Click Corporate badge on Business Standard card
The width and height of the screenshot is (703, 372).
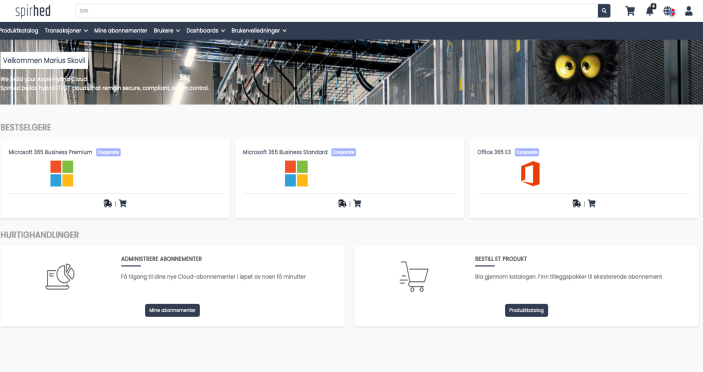click(x=343, y=152)
